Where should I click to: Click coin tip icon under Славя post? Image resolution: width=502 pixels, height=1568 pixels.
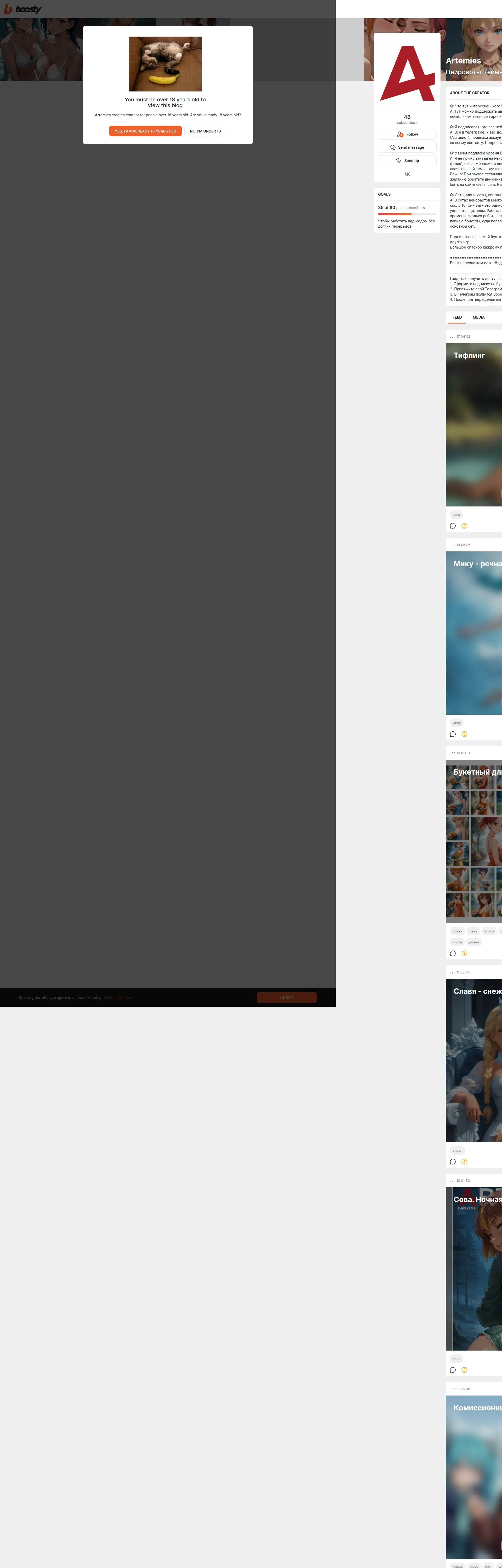[464, 1161]
